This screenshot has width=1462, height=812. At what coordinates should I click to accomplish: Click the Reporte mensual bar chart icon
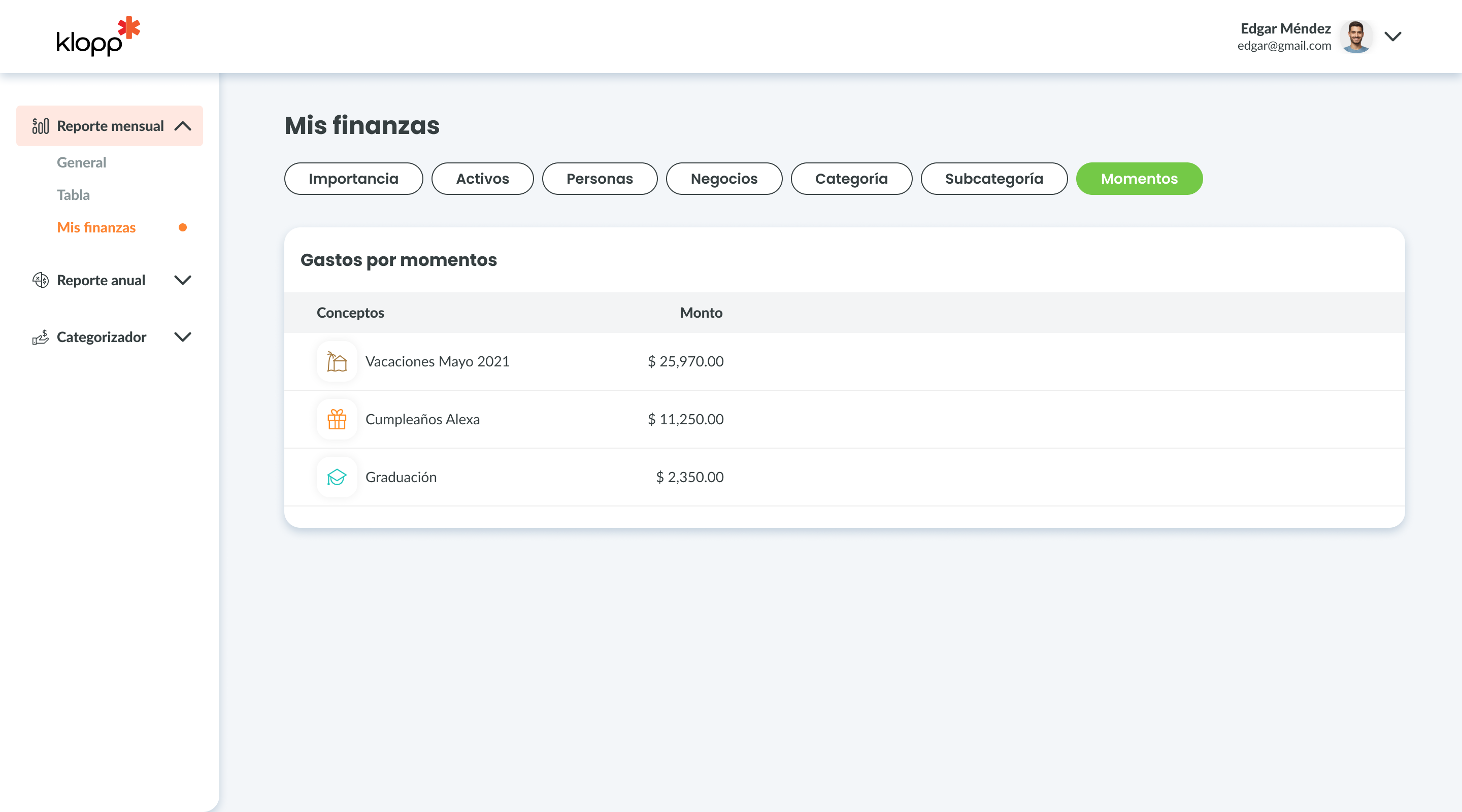click(40, 125)
